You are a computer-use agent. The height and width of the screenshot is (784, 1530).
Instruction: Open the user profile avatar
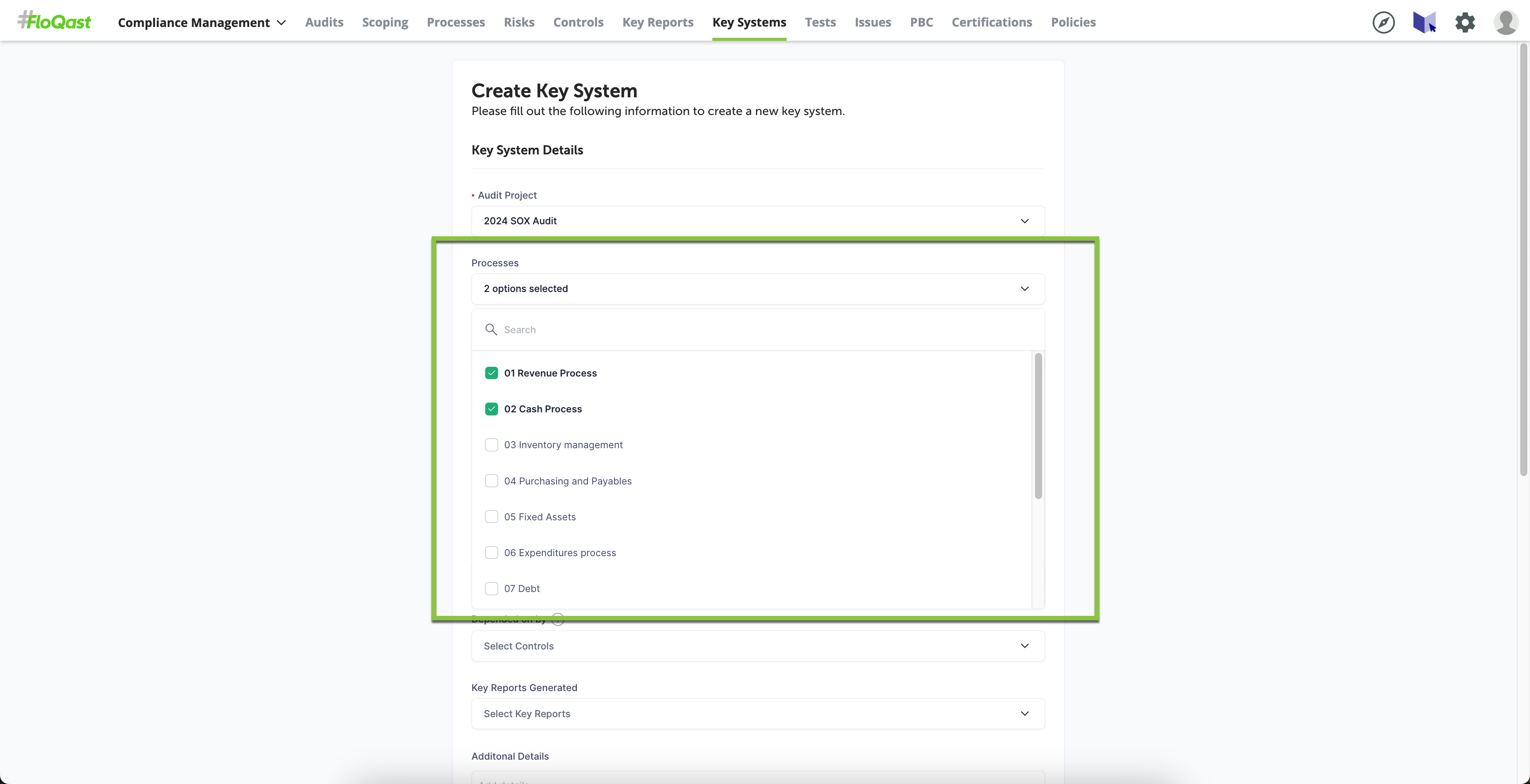[1506, 23]
